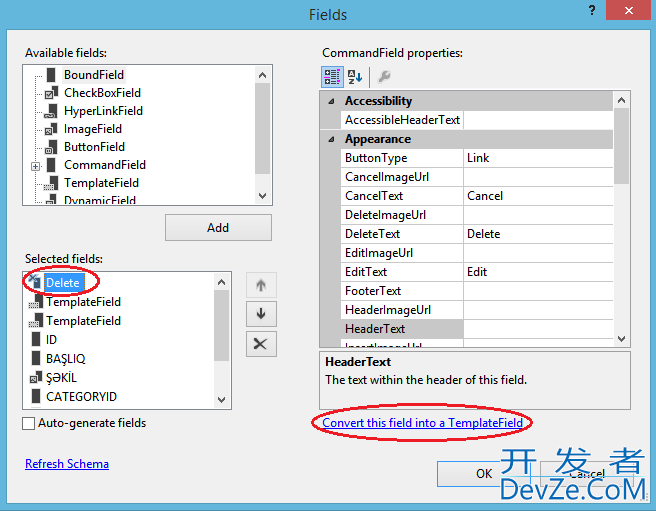
Task: Move selected field down arrow
Action: (261, 313)
